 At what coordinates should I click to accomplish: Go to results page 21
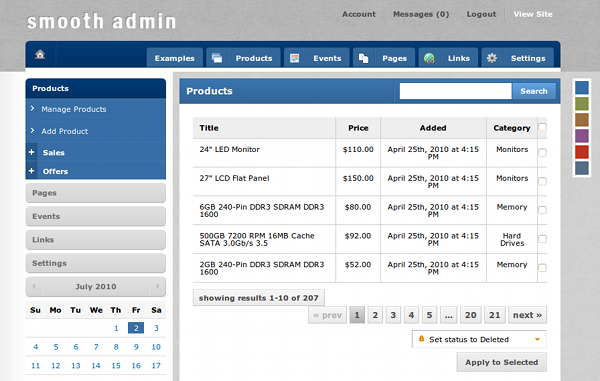(x=494, y=315)
